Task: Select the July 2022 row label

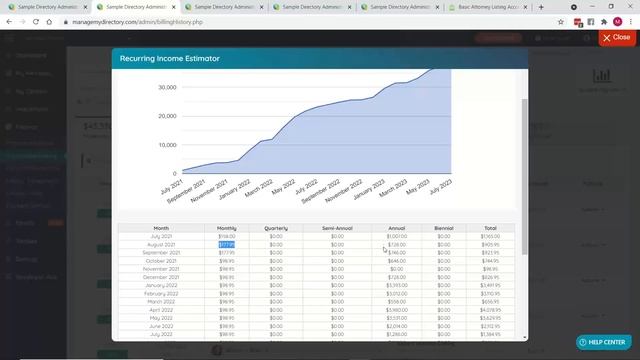Action: pyautogui.click(x=161, y=334)
